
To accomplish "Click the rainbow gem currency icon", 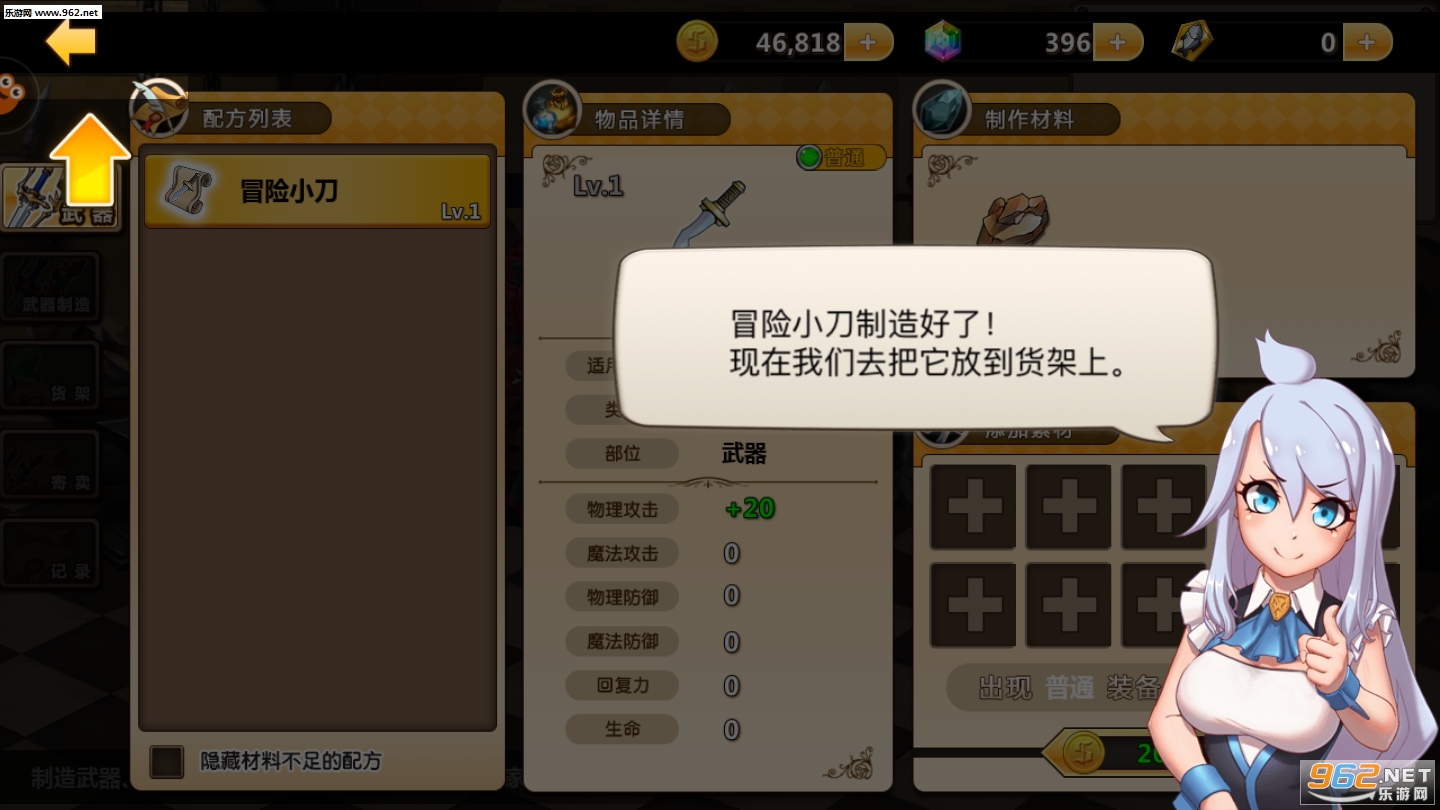I will pyautogui.click(x=942, y=42).
